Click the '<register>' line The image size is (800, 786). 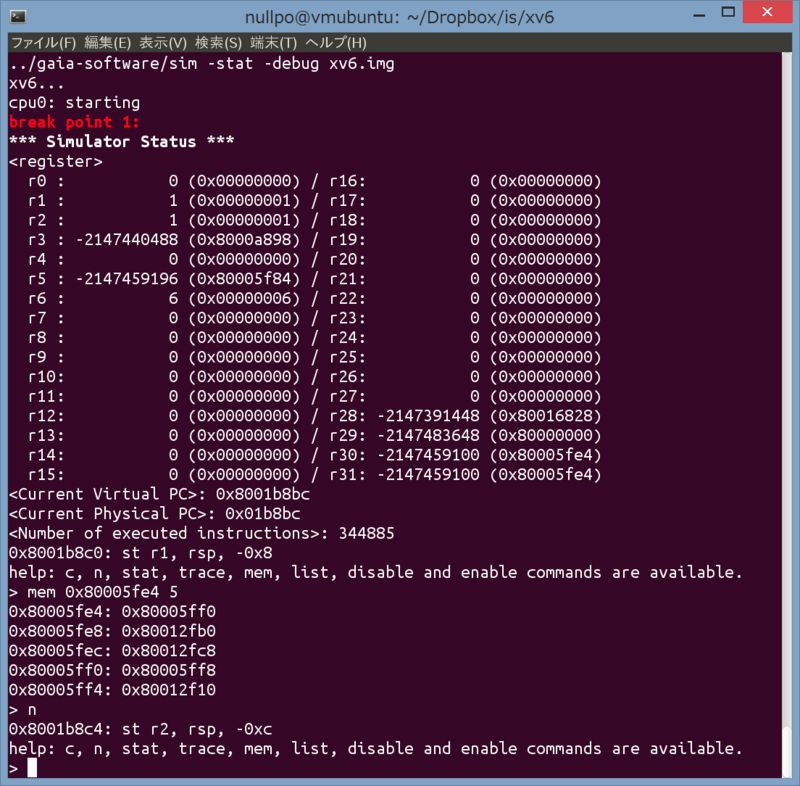[56, 161]
